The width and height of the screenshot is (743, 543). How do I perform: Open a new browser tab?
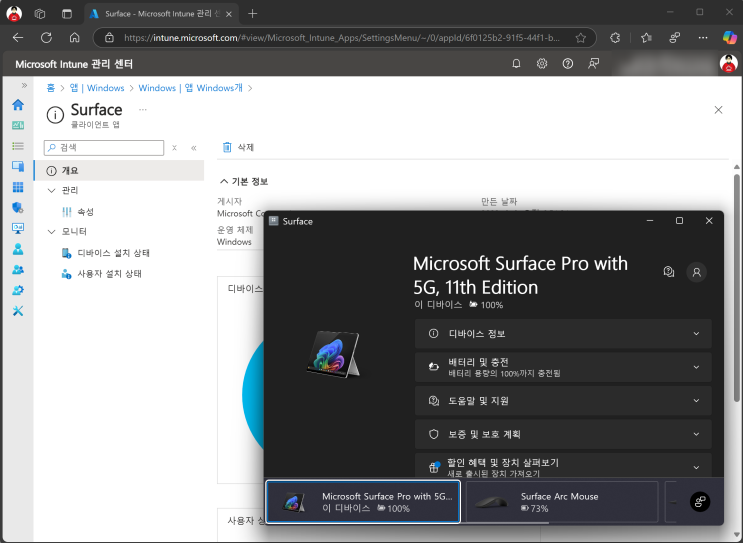pos(253,14)
